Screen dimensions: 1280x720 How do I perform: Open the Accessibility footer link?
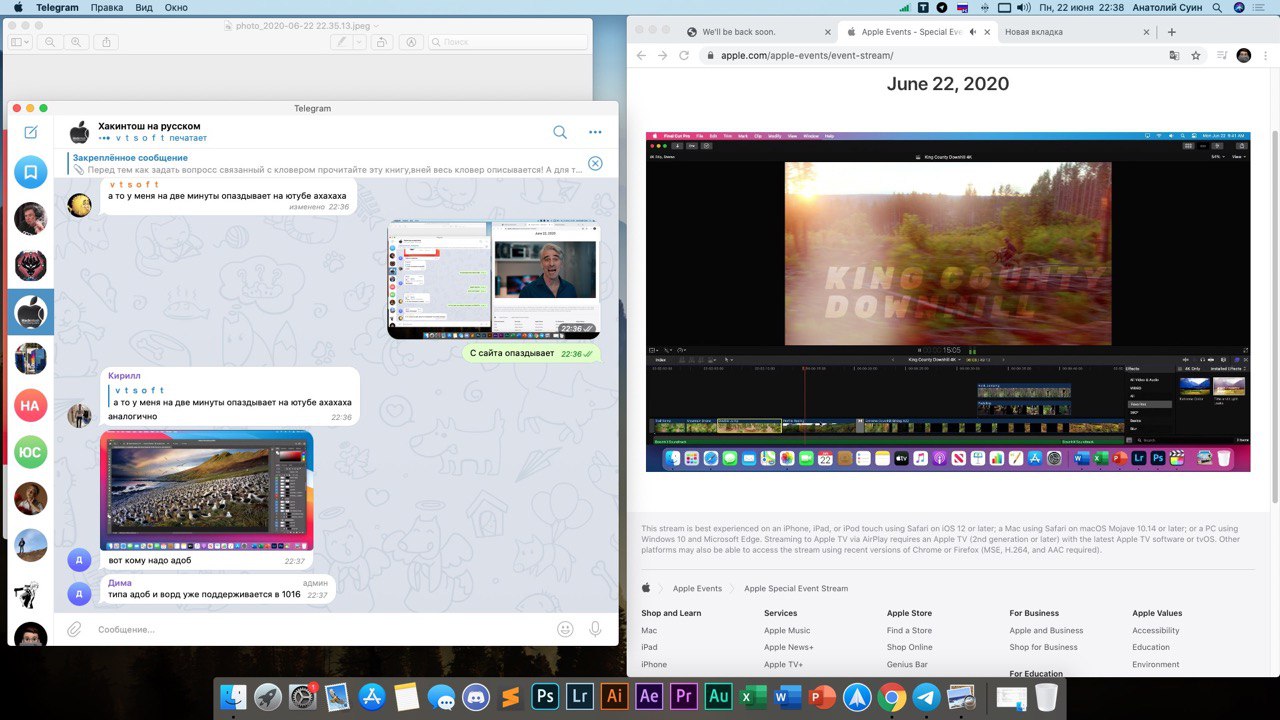1156,631
